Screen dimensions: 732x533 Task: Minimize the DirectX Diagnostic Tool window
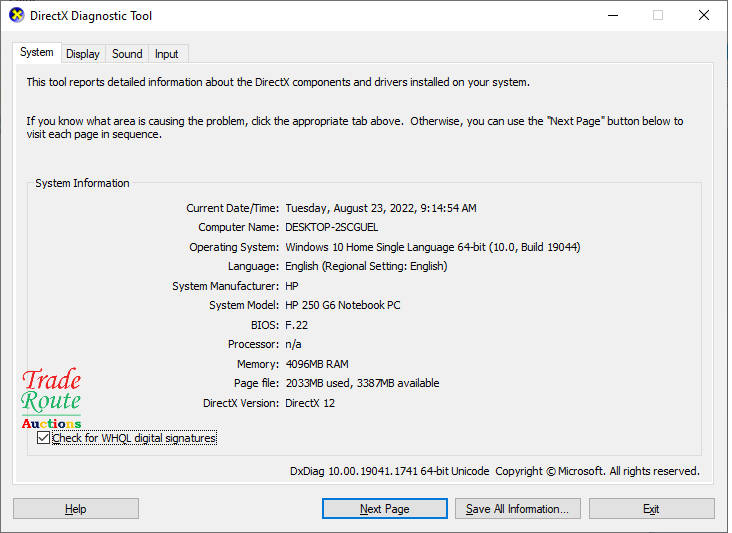[x=611, y=16]
